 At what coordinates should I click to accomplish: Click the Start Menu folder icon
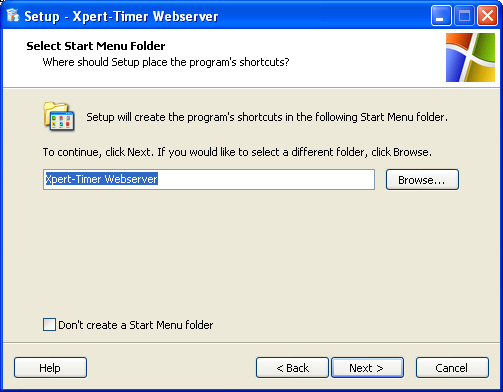[59, 116]
